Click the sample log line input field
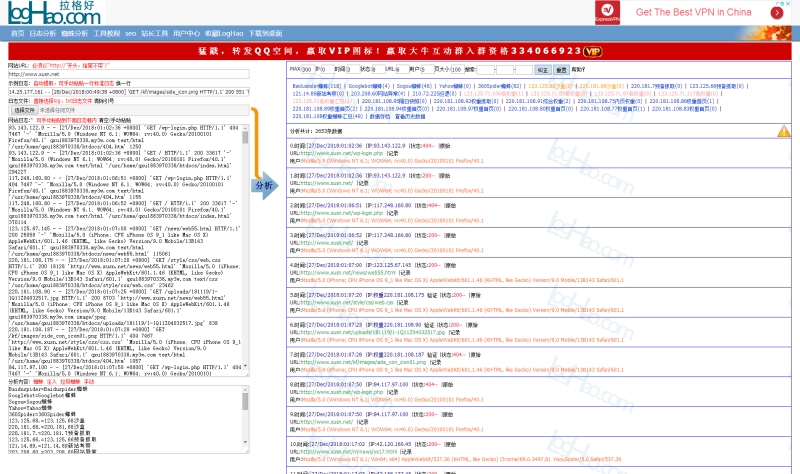The height and width of the screenshot is (474, 800). click(129, 92)
